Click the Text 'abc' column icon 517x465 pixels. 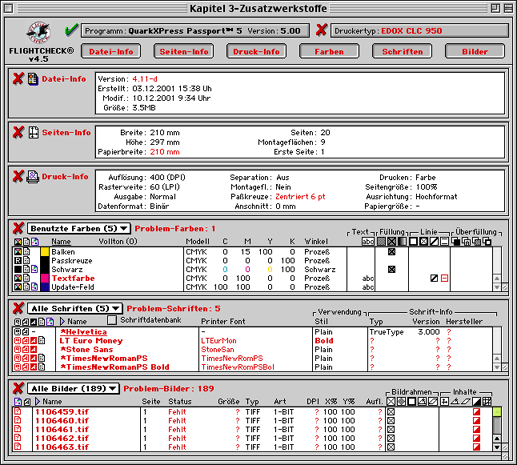click(368, 241)
